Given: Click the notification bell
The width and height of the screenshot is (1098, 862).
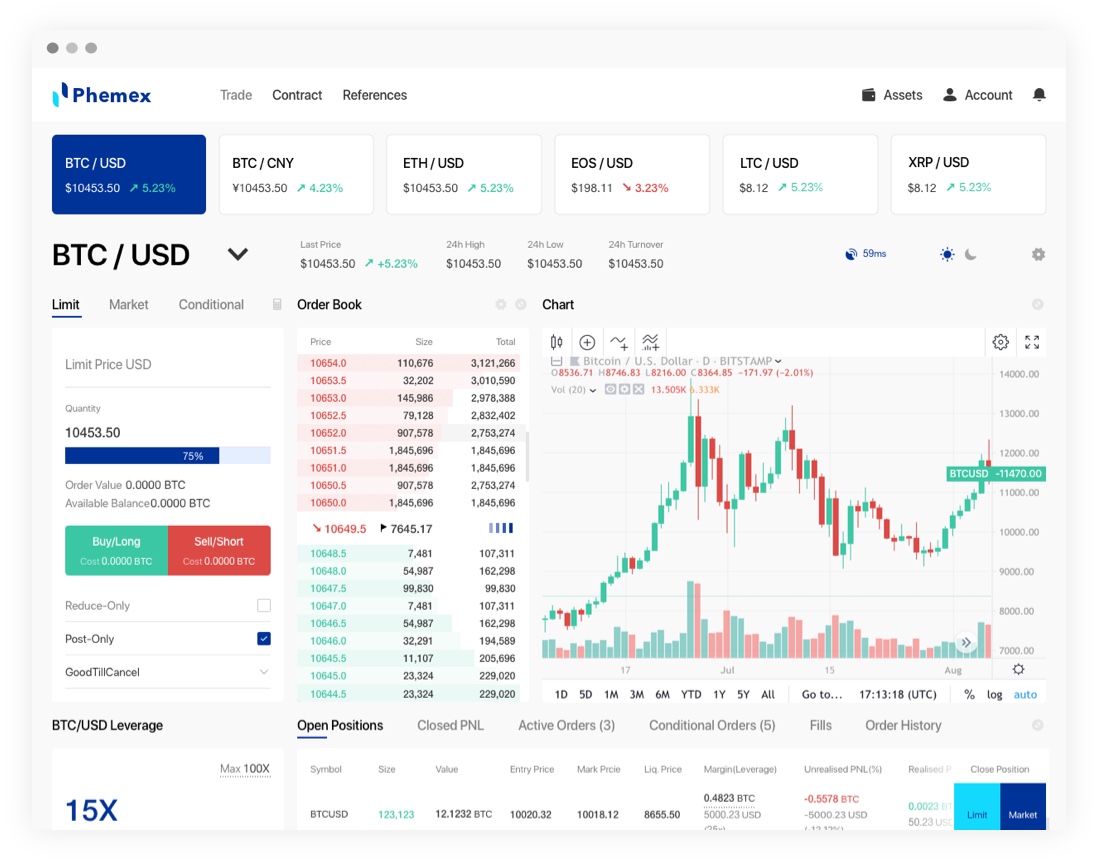Looking at the screenshot, I should 1039,94.
